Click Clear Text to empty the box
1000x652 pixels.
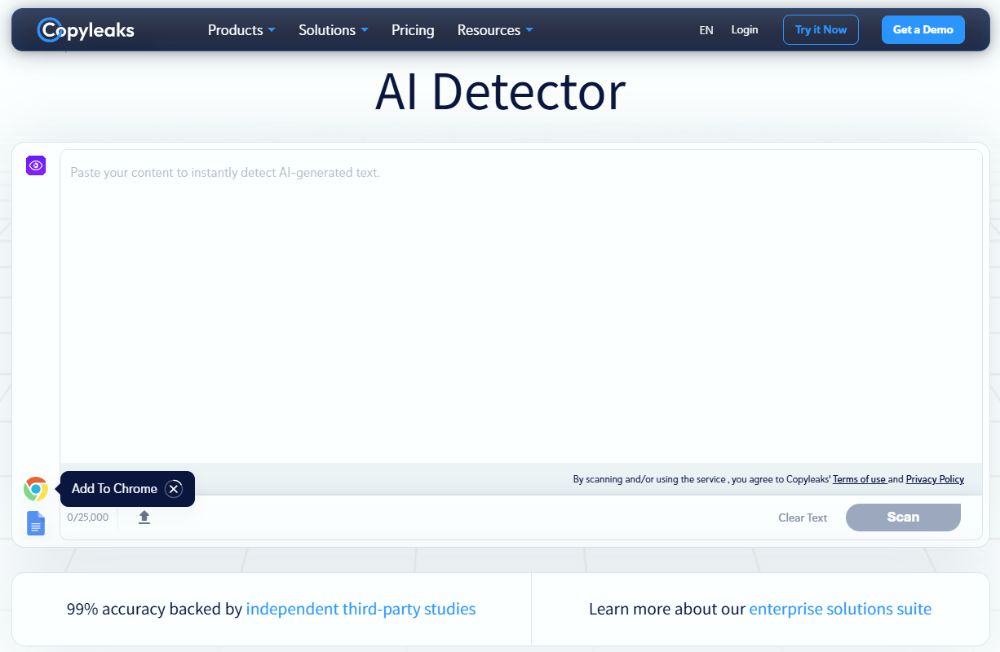[x=803, y=518]
